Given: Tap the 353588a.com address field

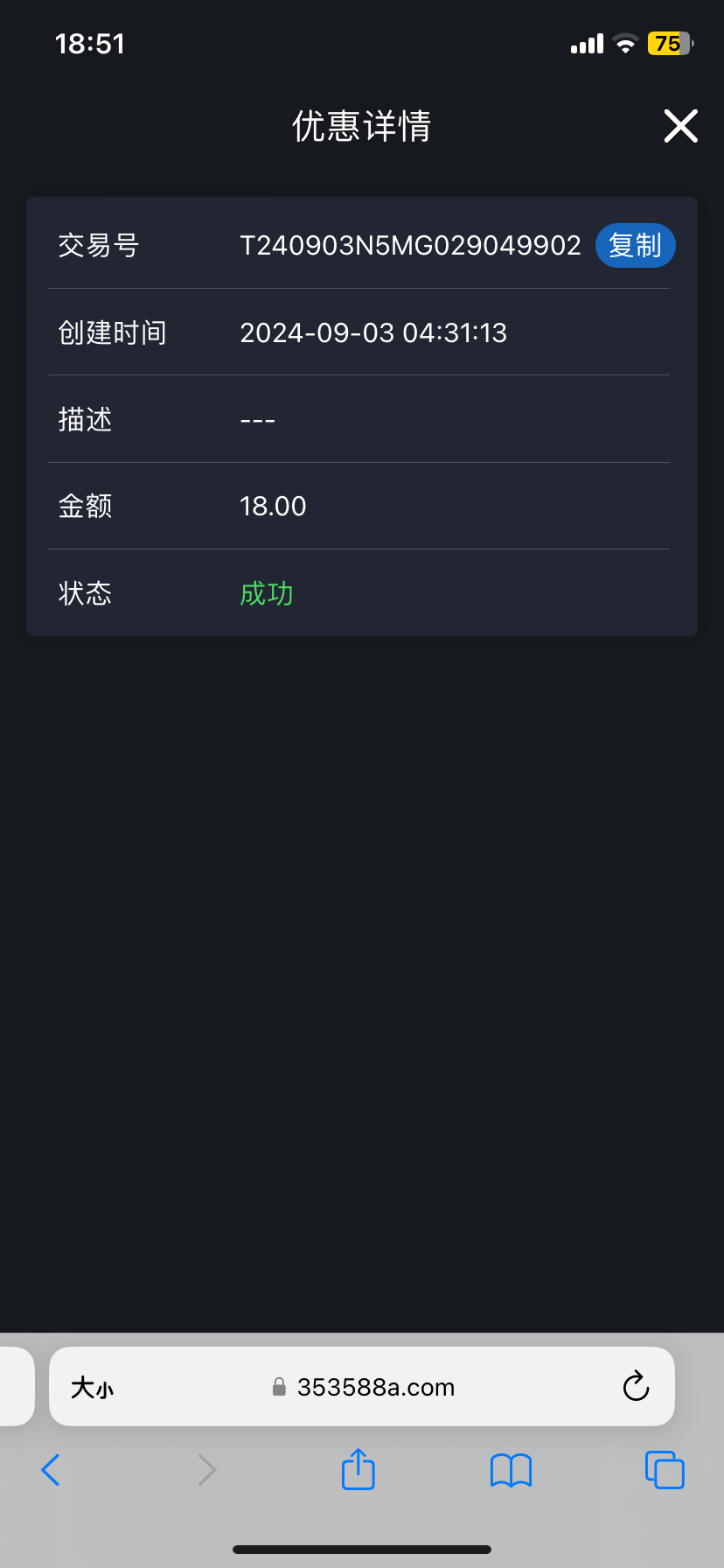Looking at the screenshot, I should (x=376, y=1388).
